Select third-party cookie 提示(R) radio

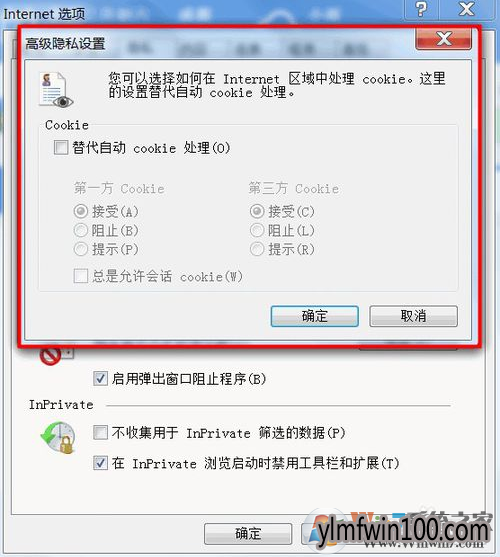[257, 249]
